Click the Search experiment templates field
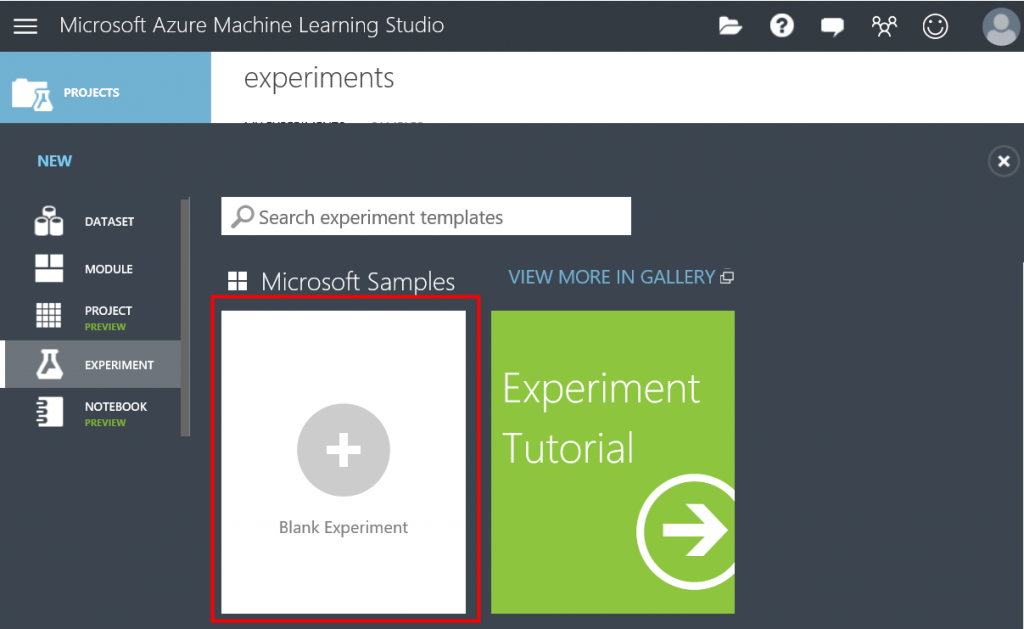The width and height of the screenshot is (1024, 629). coord(426,216)
